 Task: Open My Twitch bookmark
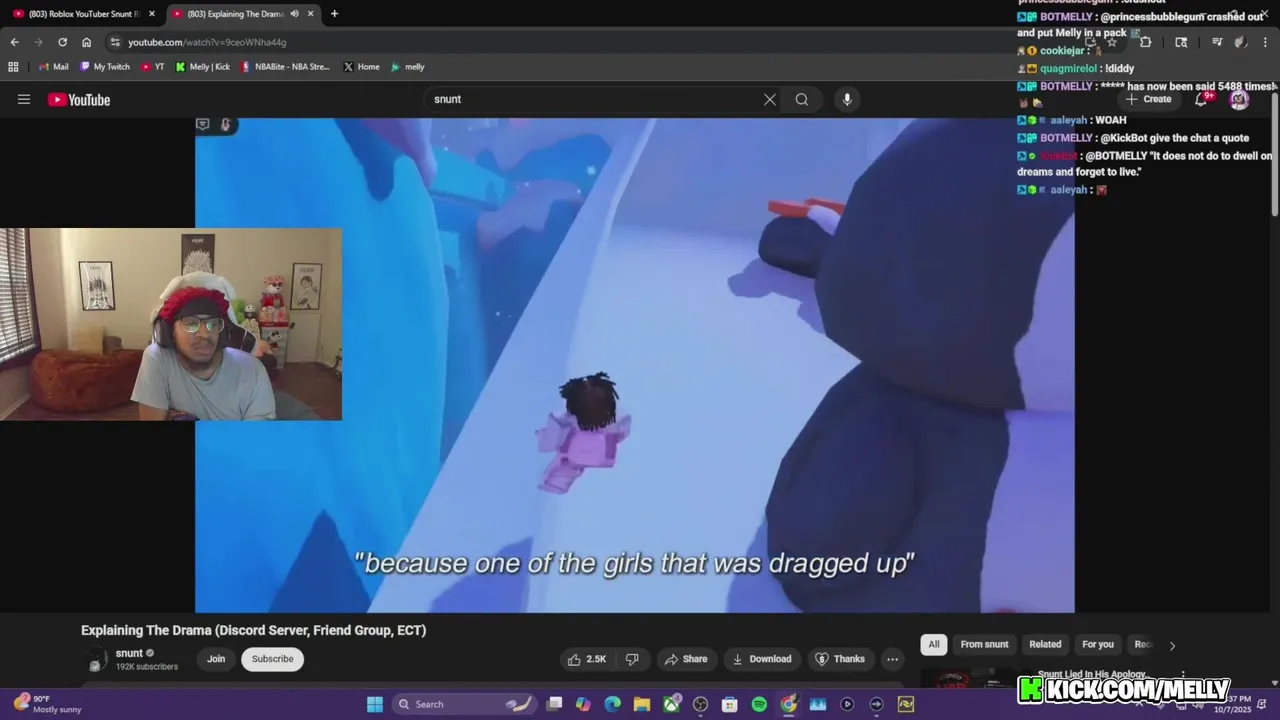[104, 67]
